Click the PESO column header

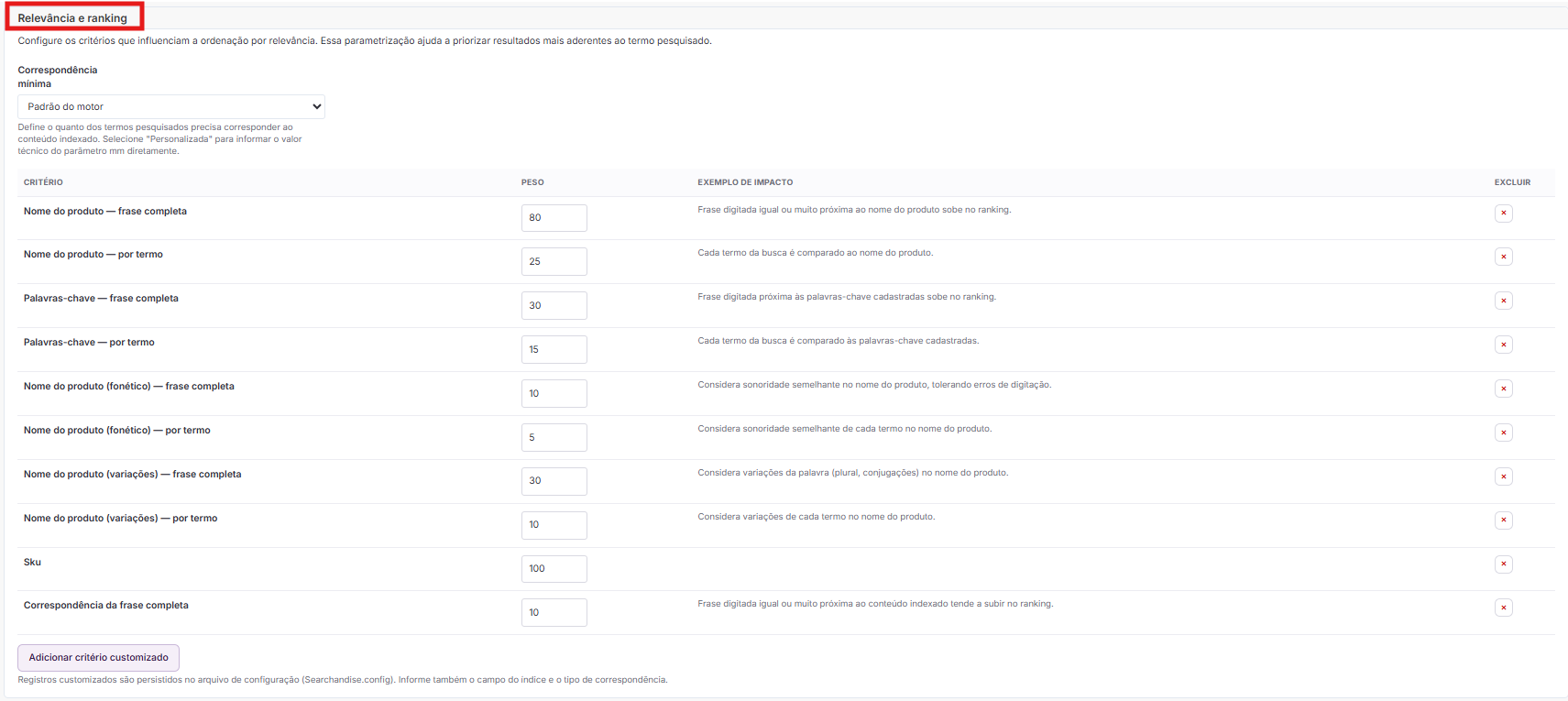tap(532, 182)
